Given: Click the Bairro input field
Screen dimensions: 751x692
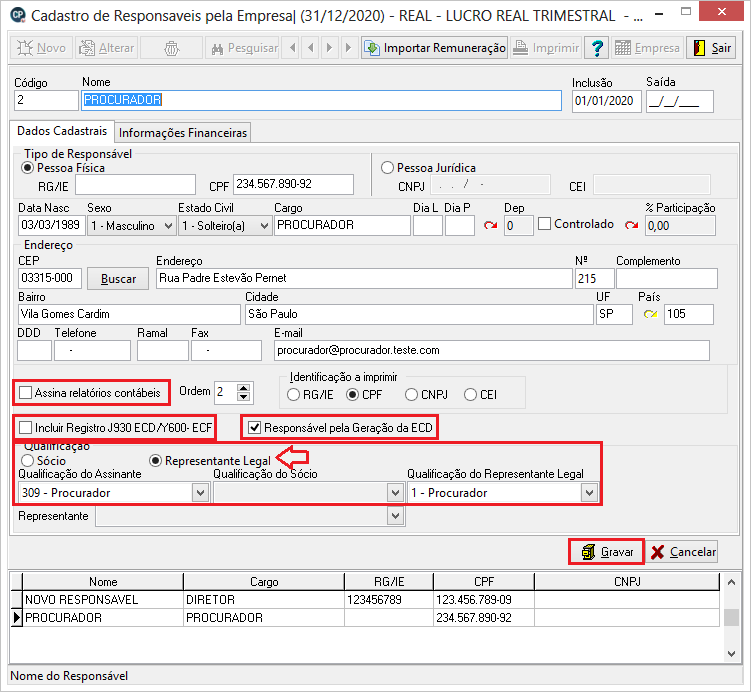Looking at the screenshot, I should [x=129, y=315].
